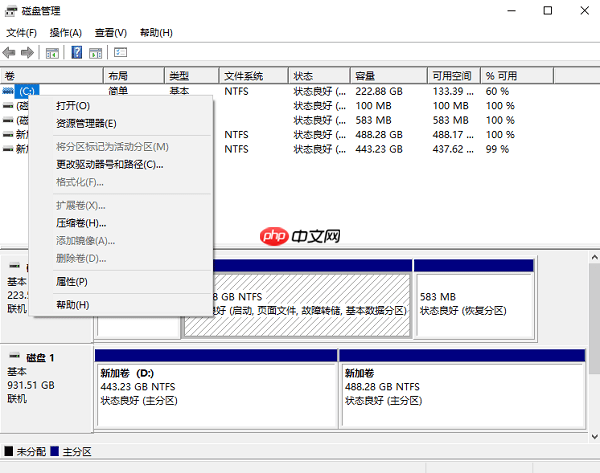Image resolution: width=600 pixels, height=473 pixels.
Task: Click the 488.28 GB capacity cell
Action: [379, 135]
